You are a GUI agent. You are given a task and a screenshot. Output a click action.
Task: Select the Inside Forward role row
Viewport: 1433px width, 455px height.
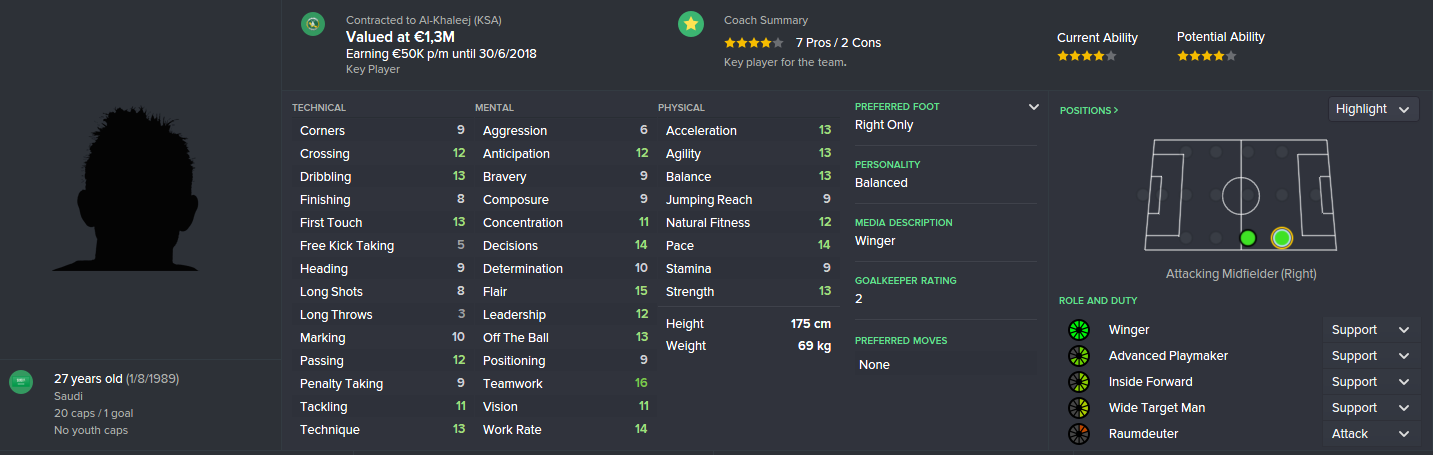coord(1150,382)
